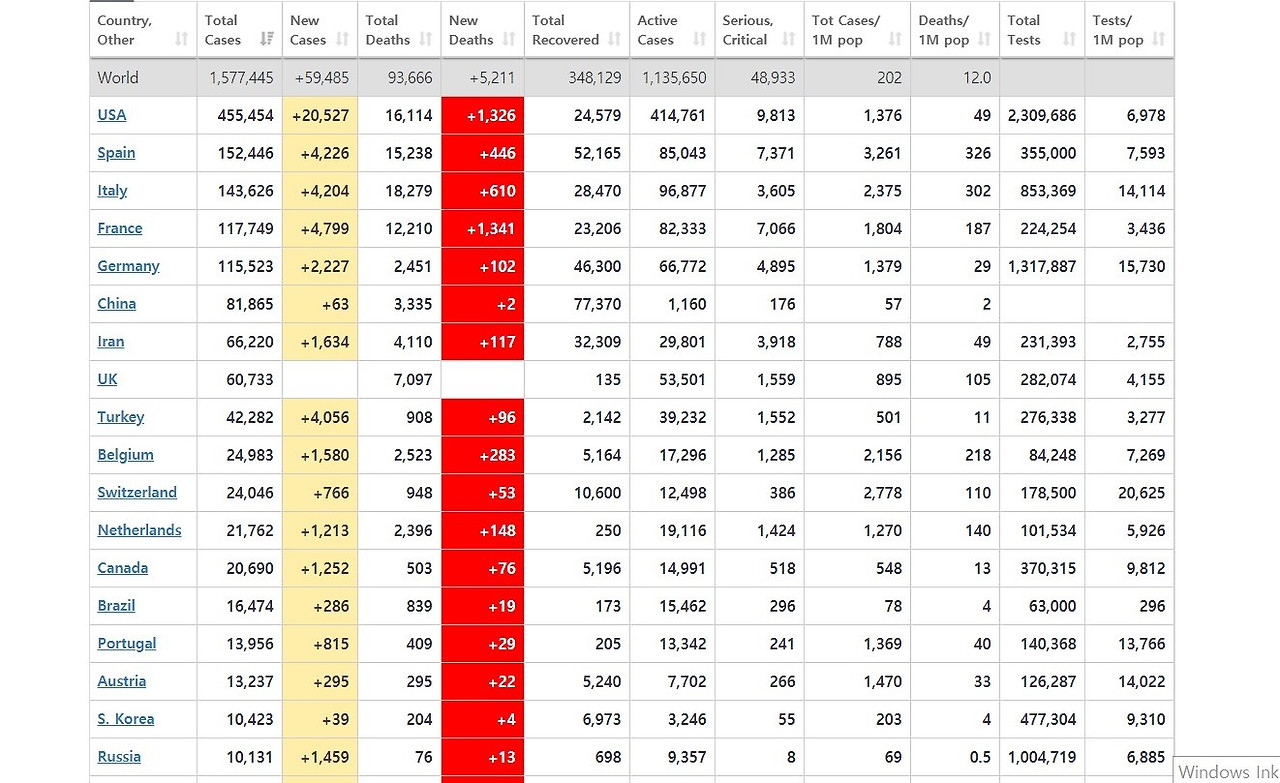Select France new deaths cell +1,341
This screenshot has width=1280, height=783.
point(482,228)
